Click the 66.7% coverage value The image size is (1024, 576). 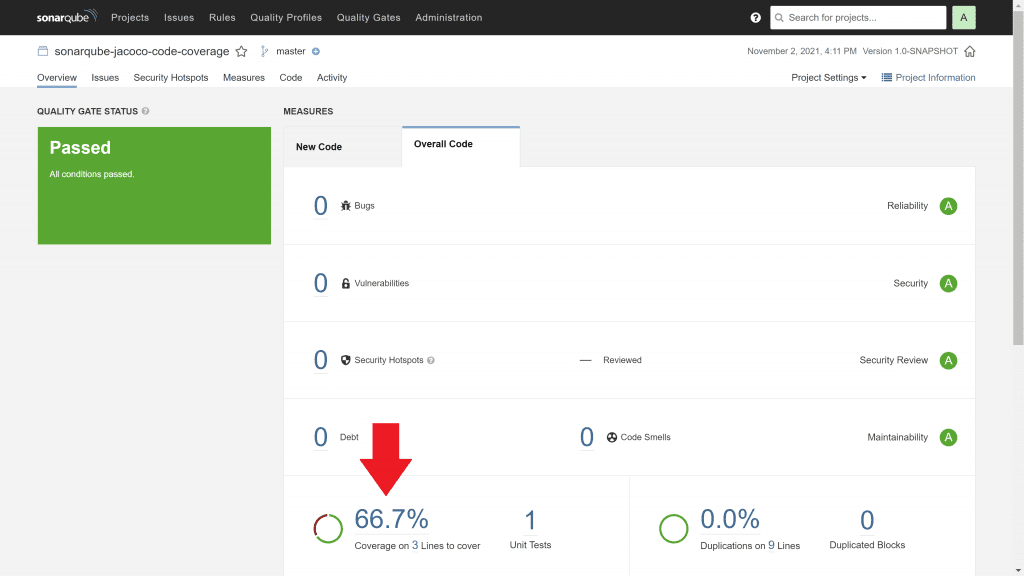point(391,519)
